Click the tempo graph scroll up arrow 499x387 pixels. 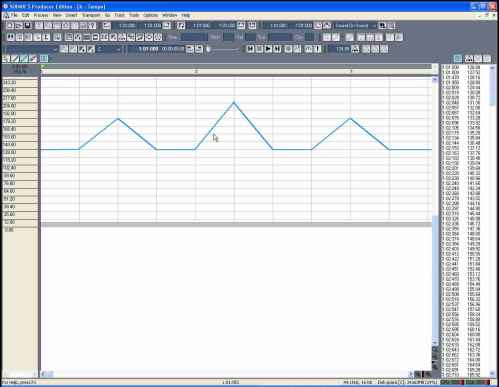(x=435, y=79)
